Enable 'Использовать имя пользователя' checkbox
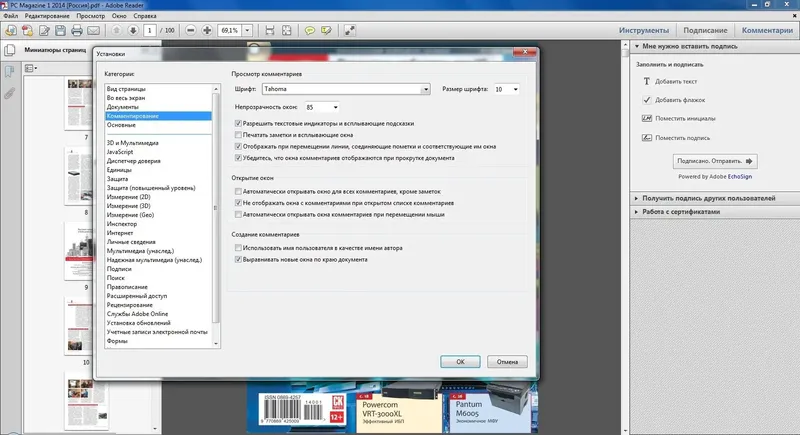This screenshot has height=435, width=800. [x=238, y=248]
